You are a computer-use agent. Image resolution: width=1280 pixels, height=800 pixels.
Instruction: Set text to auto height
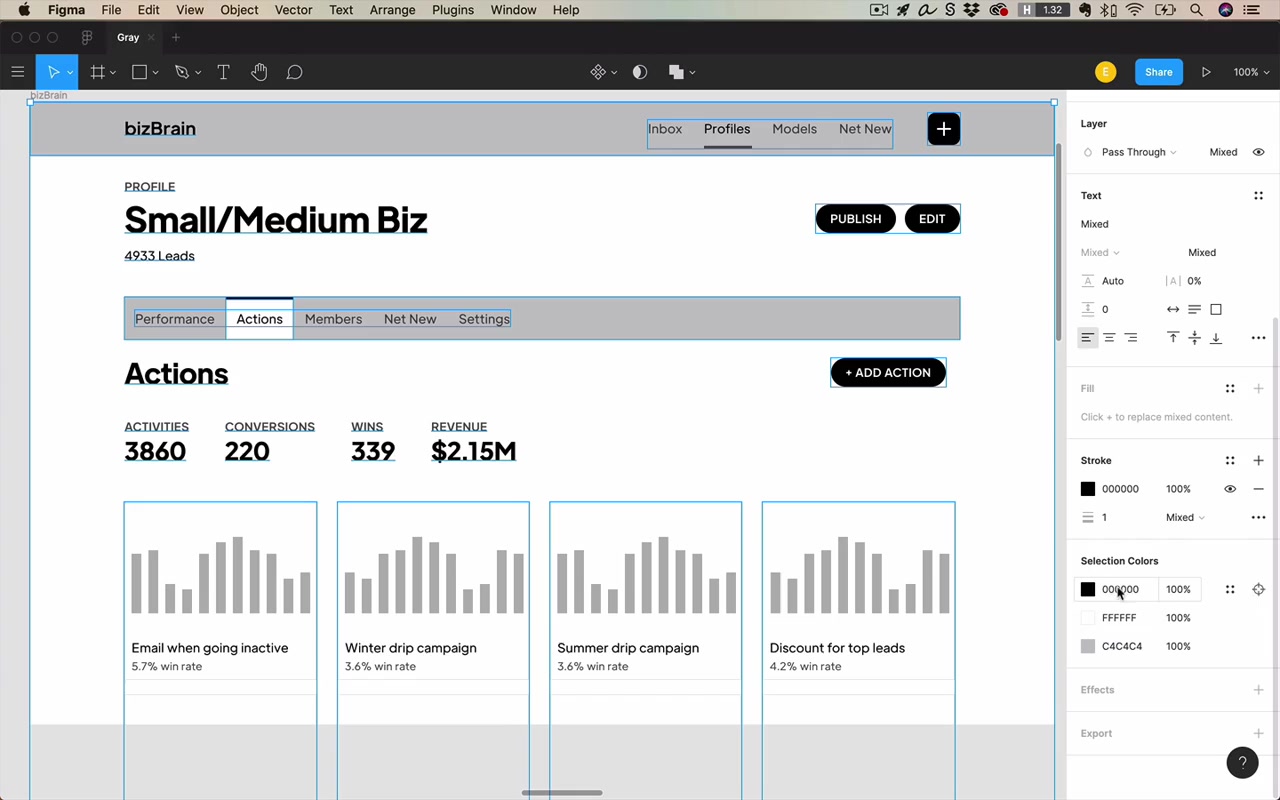(x=1194, y=309)
